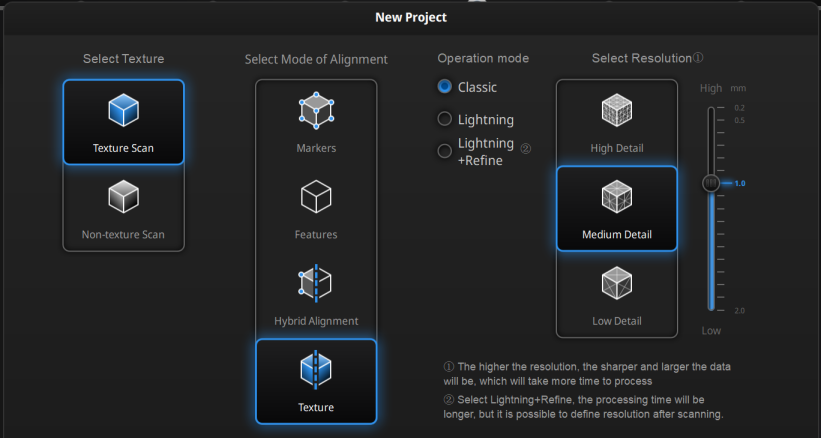Screen dimensions: 821x438
Task: Switch to Lightning operation mode
Action: (445, 119)
